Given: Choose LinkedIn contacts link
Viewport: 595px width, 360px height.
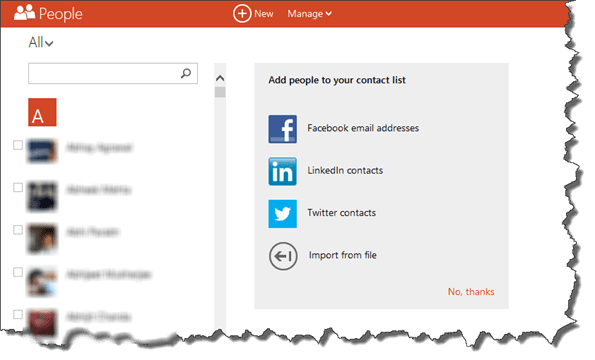Looking at the screenshot, I should (x=345, y=170).
